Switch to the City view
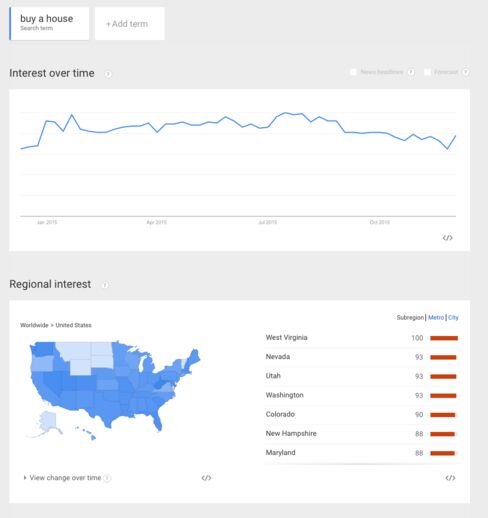Screen dimensions: 488x518 click(x=453, y=317)
